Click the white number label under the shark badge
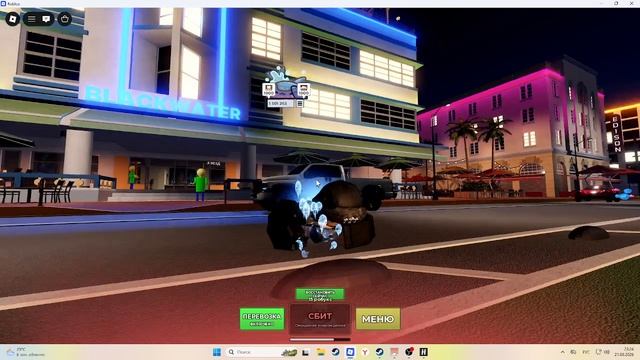The image size is (640, 360). (x=280, y=104)
